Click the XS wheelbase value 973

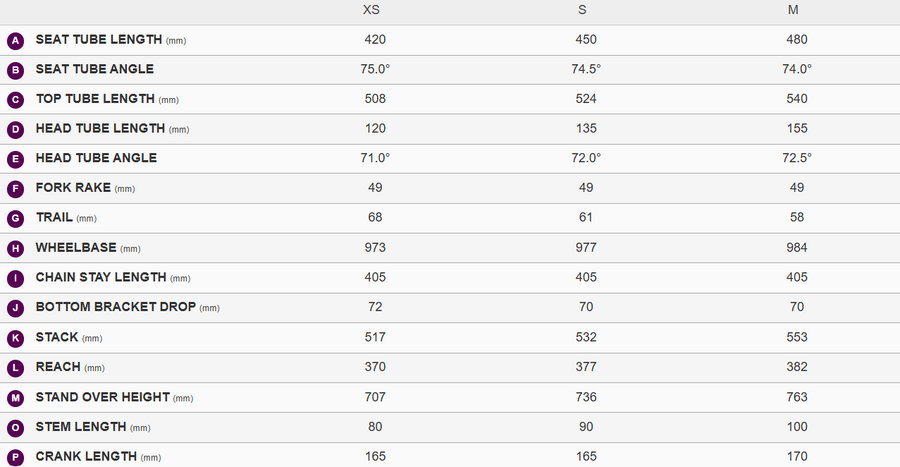click(375, 247)
